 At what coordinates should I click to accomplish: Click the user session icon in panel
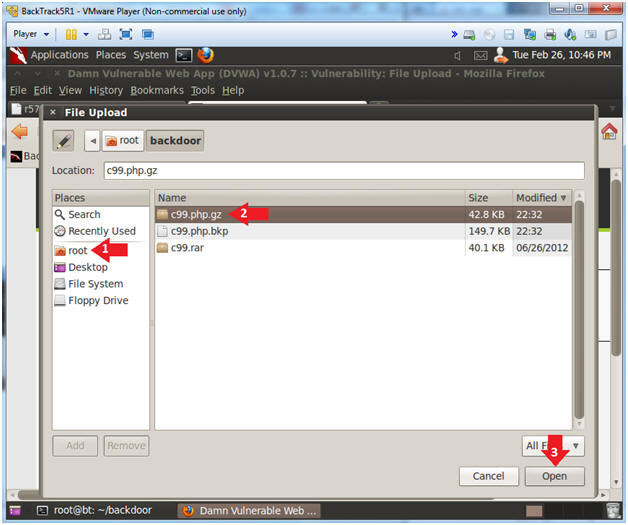pyautogui.click(x=501, y=55)
